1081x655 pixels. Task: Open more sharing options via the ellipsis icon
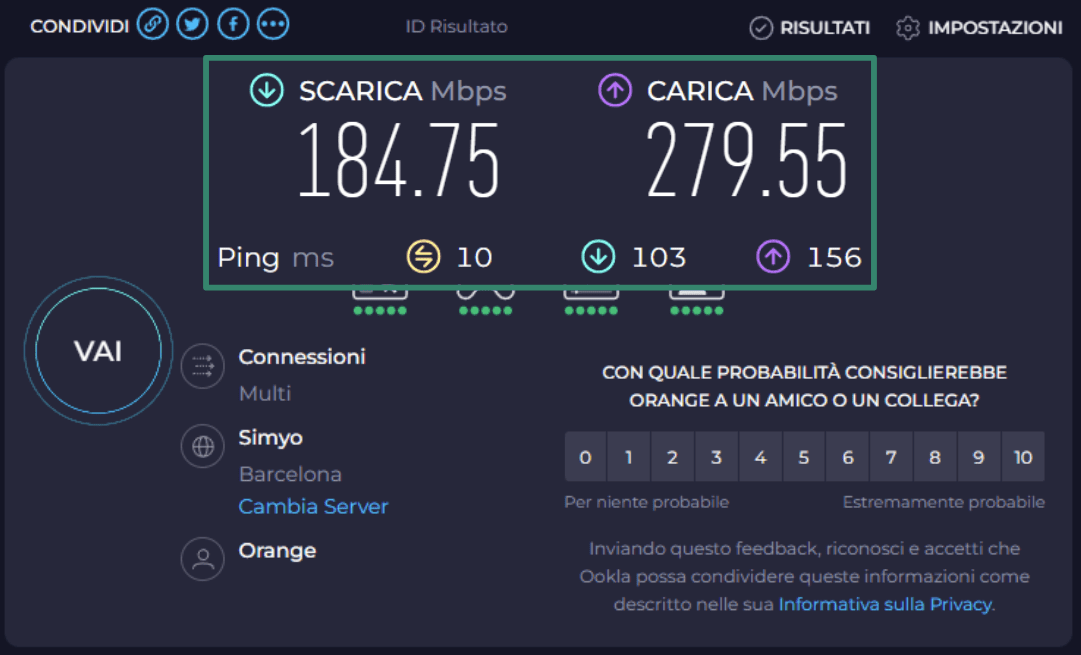coord(272,24)
